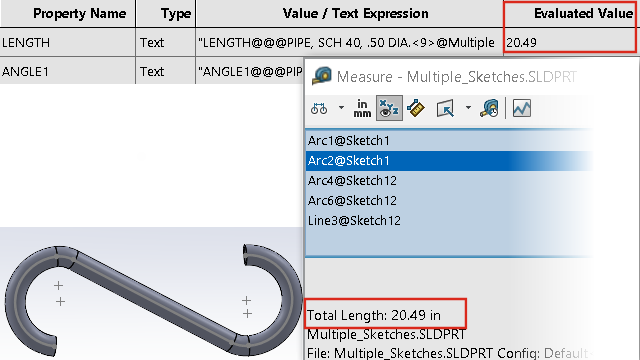Click the LENGTH value expression field
Image resolution: width=640 pixels, height=360 pixels.
349,42
